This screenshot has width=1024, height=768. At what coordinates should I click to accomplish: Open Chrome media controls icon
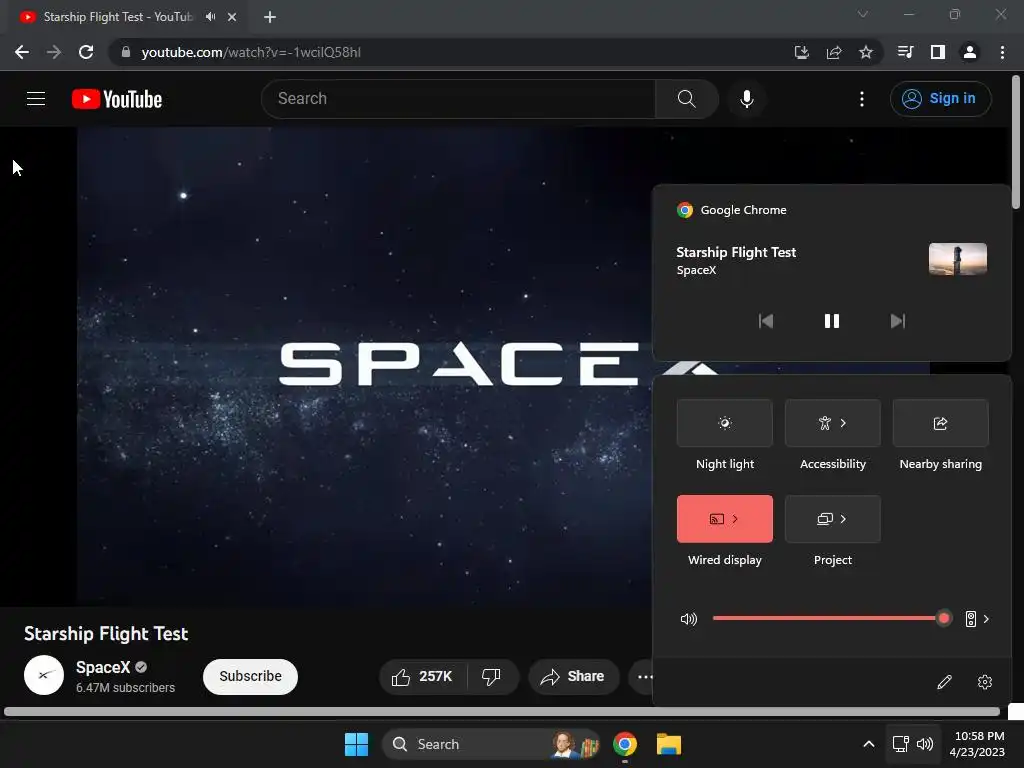(x=905, y=52)
